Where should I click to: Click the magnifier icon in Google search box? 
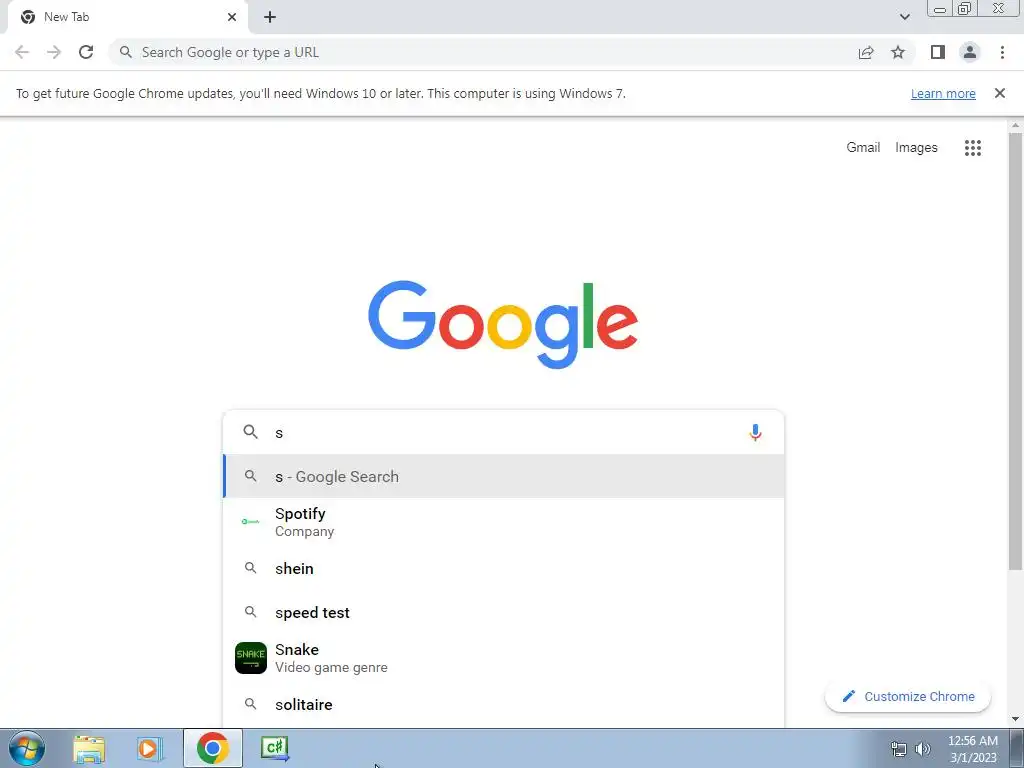tap(251, 432)
